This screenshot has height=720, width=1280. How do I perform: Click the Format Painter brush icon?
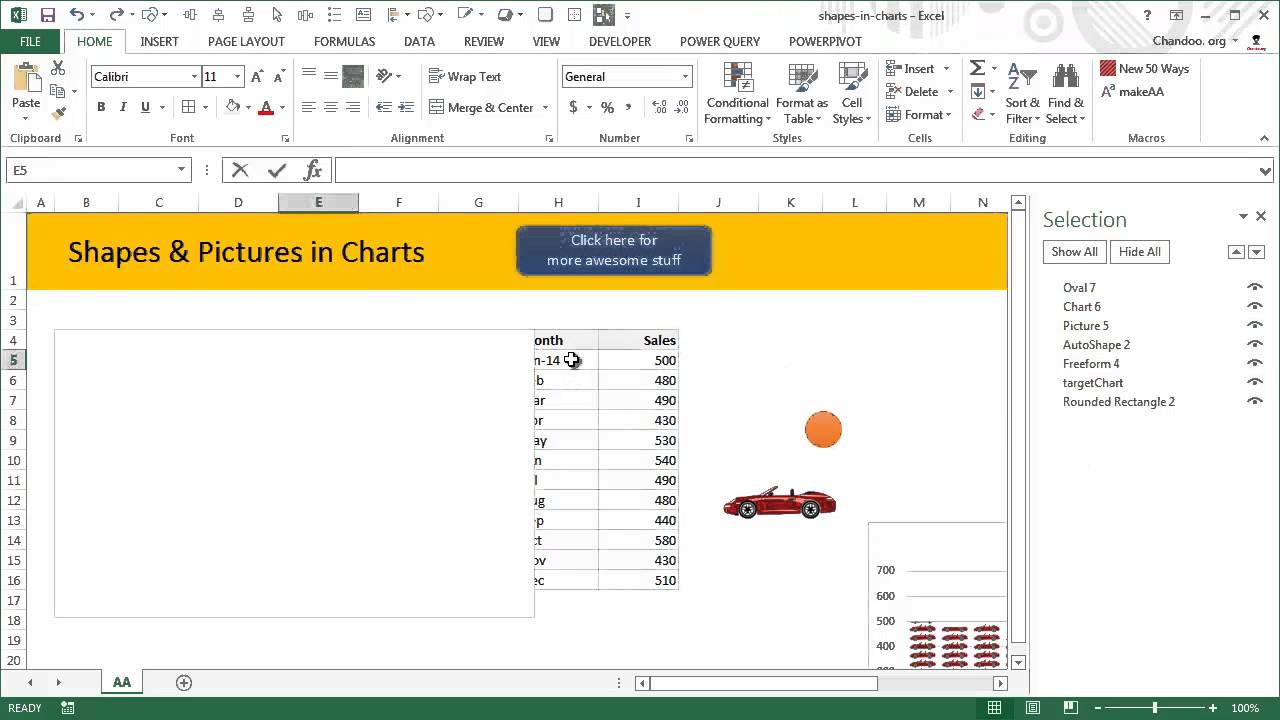pos(58,114)
